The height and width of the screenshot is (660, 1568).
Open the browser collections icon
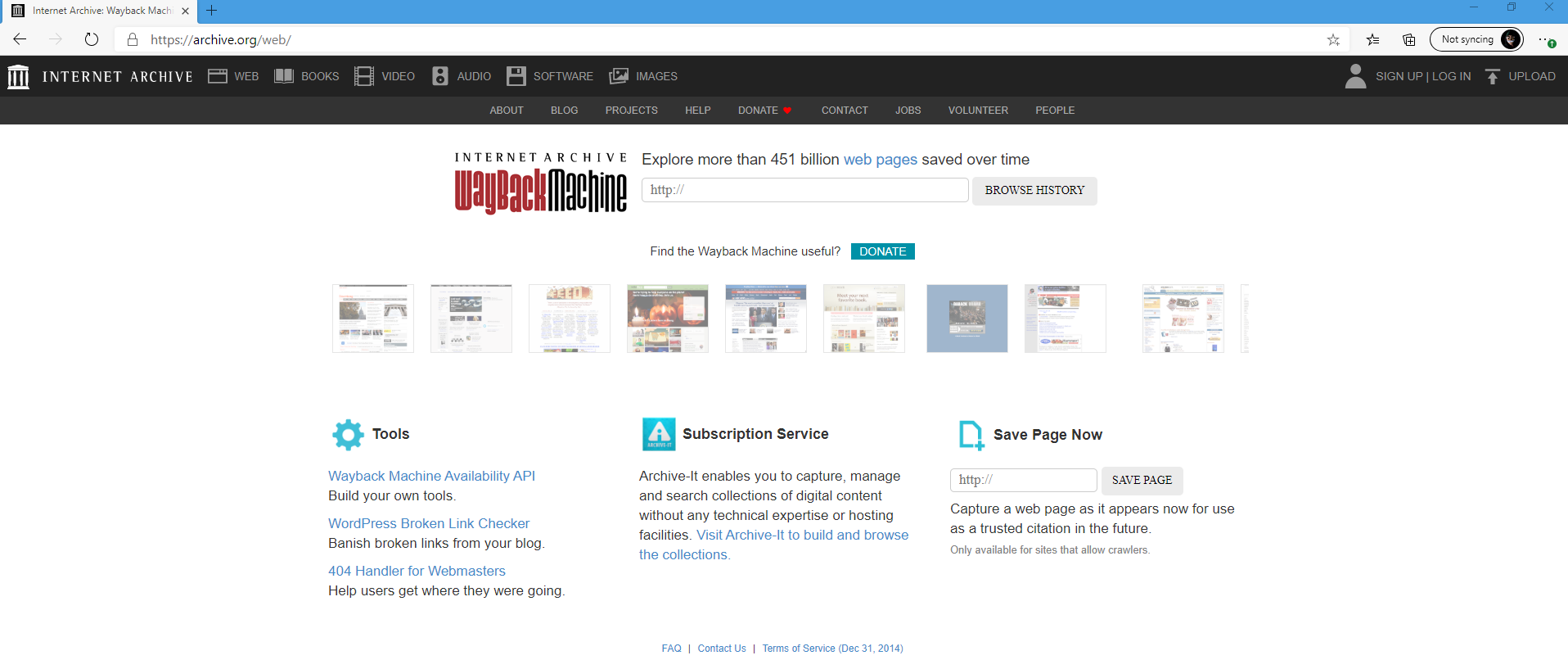(x=1409, y=39)
